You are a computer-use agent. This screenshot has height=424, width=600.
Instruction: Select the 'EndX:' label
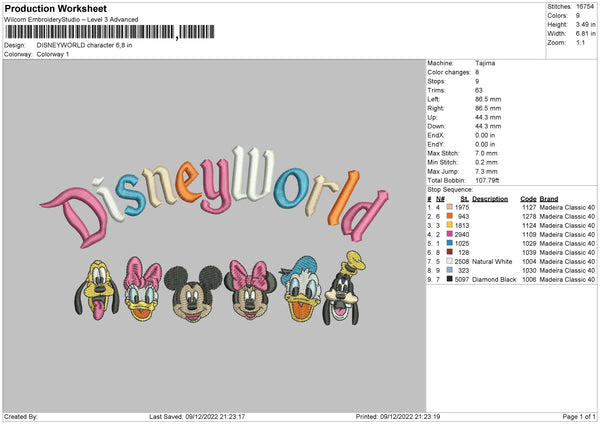(436, 135)
